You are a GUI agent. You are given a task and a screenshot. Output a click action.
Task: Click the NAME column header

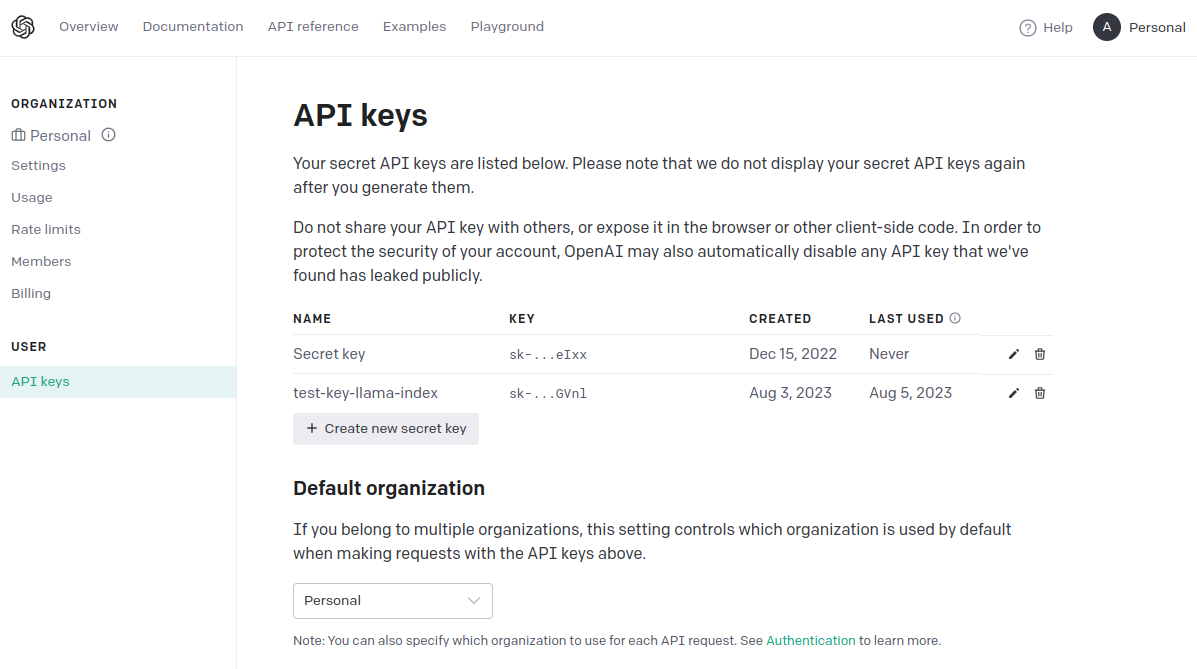coord(312,318)
